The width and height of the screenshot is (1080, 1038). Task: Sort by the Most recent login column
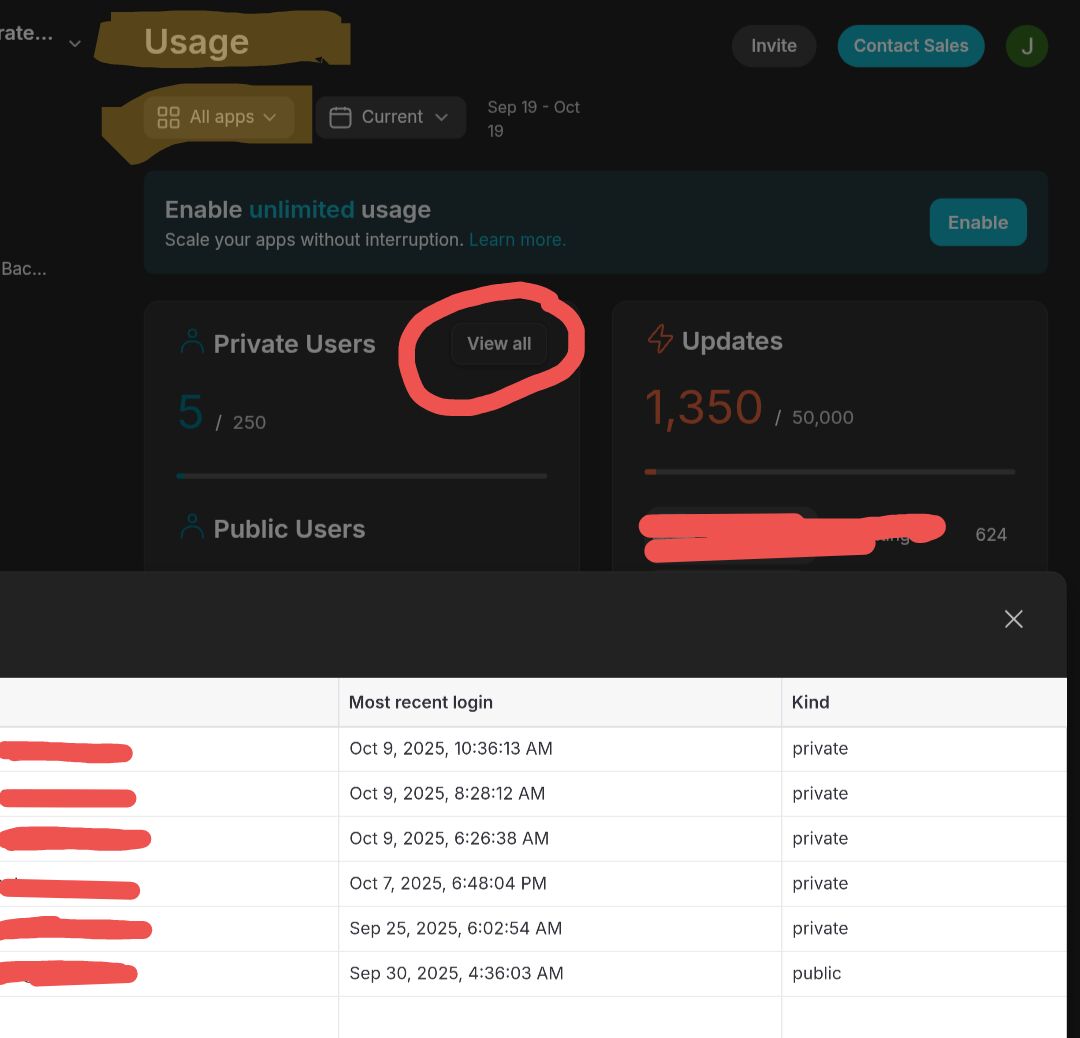(421, 702)
